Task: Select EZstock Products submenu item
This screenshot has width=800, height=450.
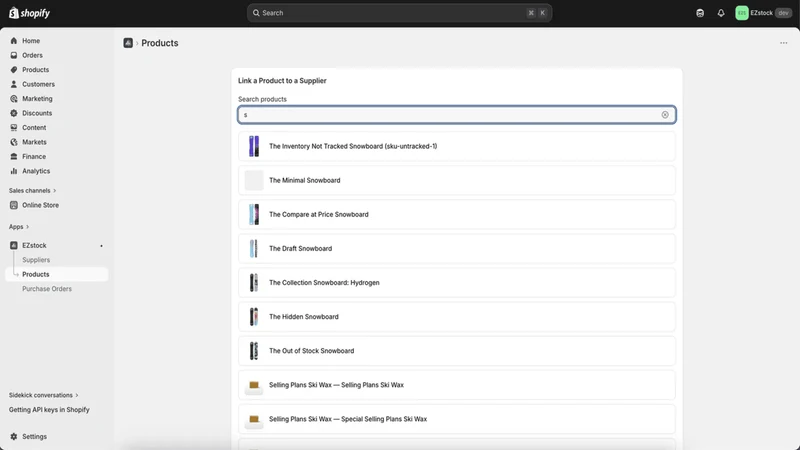Action: (57, 274)
